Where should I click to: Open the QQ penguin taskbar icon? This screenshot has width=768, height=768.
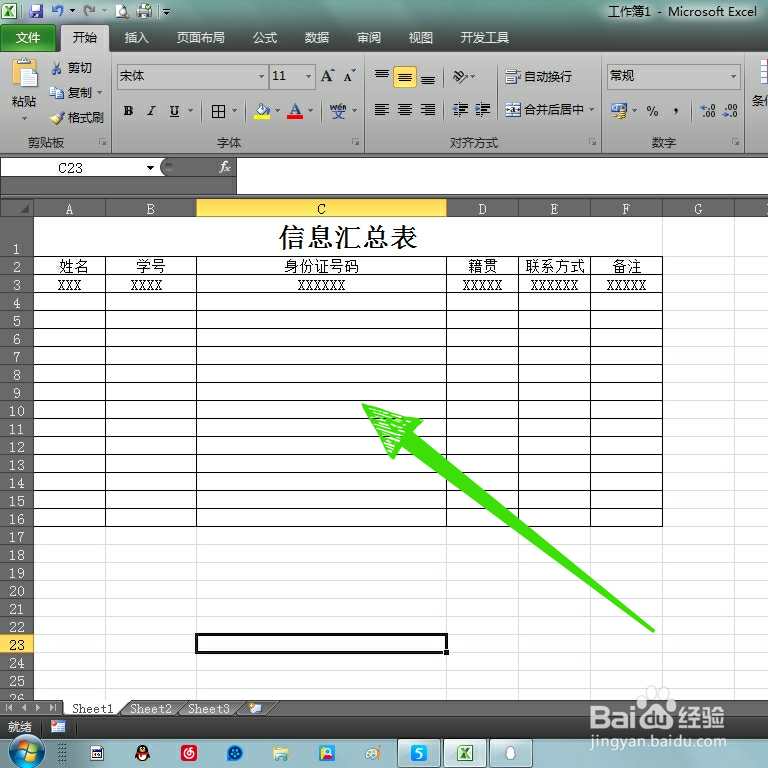[x=143, y=753]
